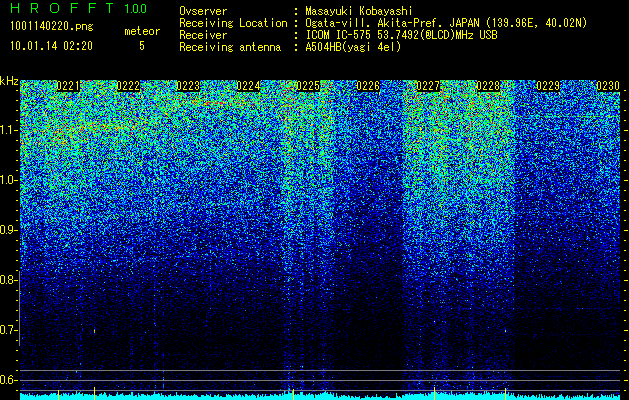Click the 0.8 kHz axis label
Image resolution: width=629 pixels, height=400 pixels.
click(x=8, y=280)
